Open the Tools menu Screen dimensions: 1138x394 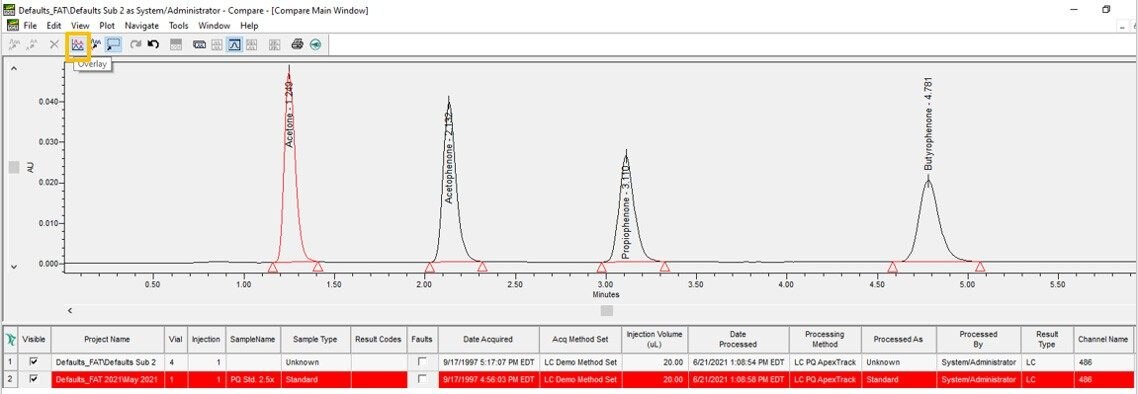click(x=179, y=25)
